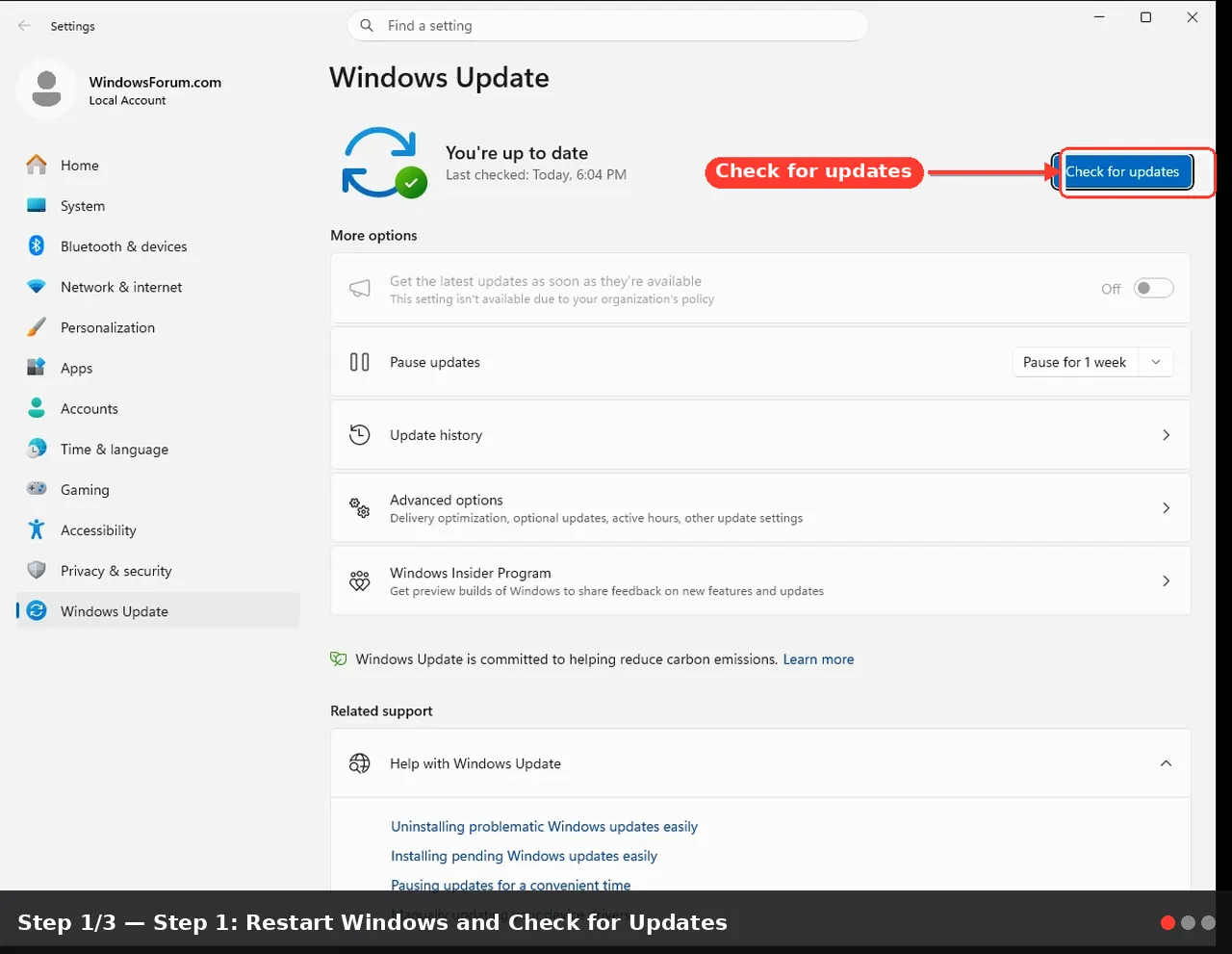Viewport: 1232px width, 954px height.
Task: Select the Network & internet wifi icon
Action: click(x=37, y=287)
